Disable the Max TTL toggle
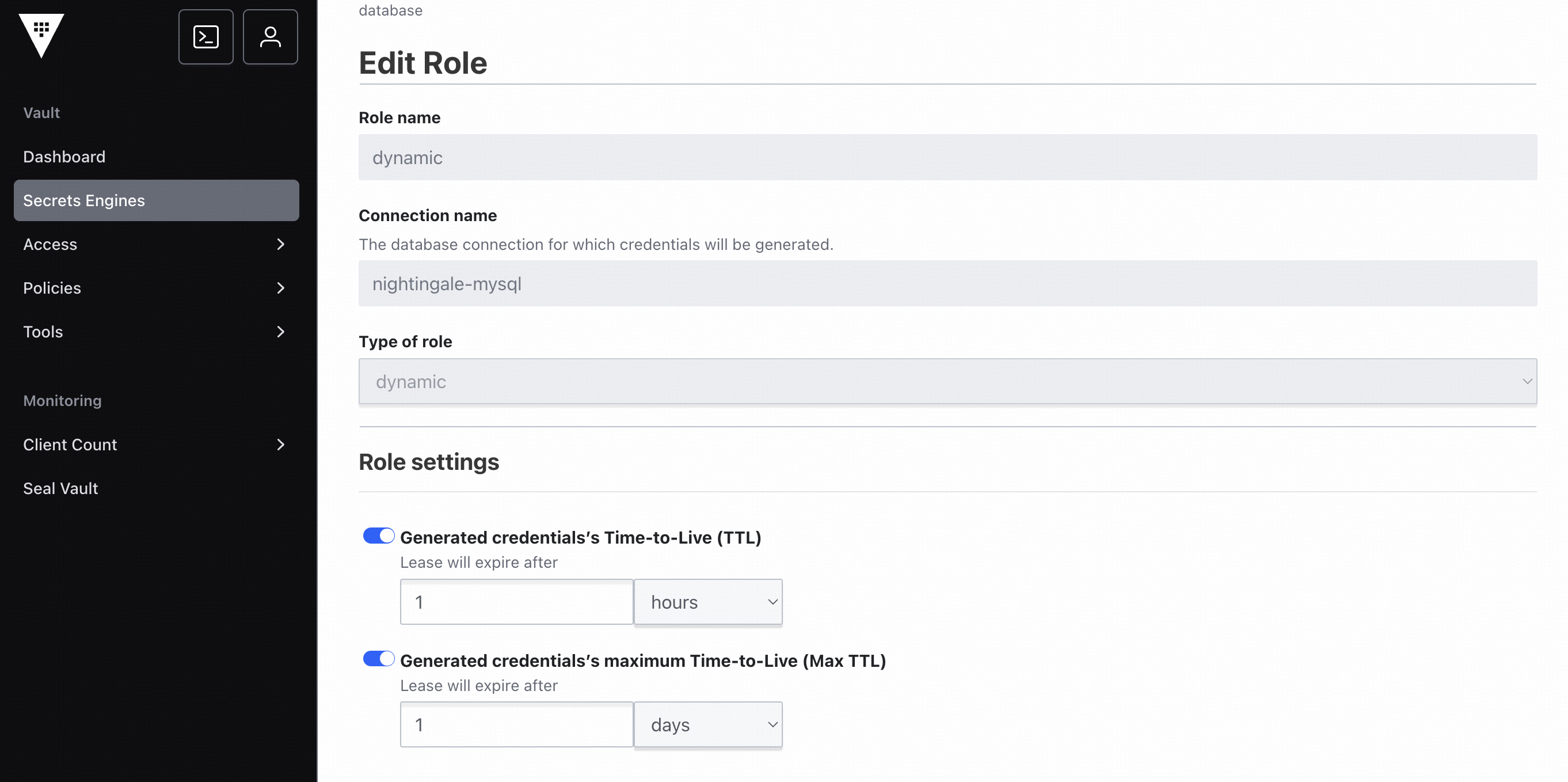Screen dimensions: 1568x782 coord(379,659)
